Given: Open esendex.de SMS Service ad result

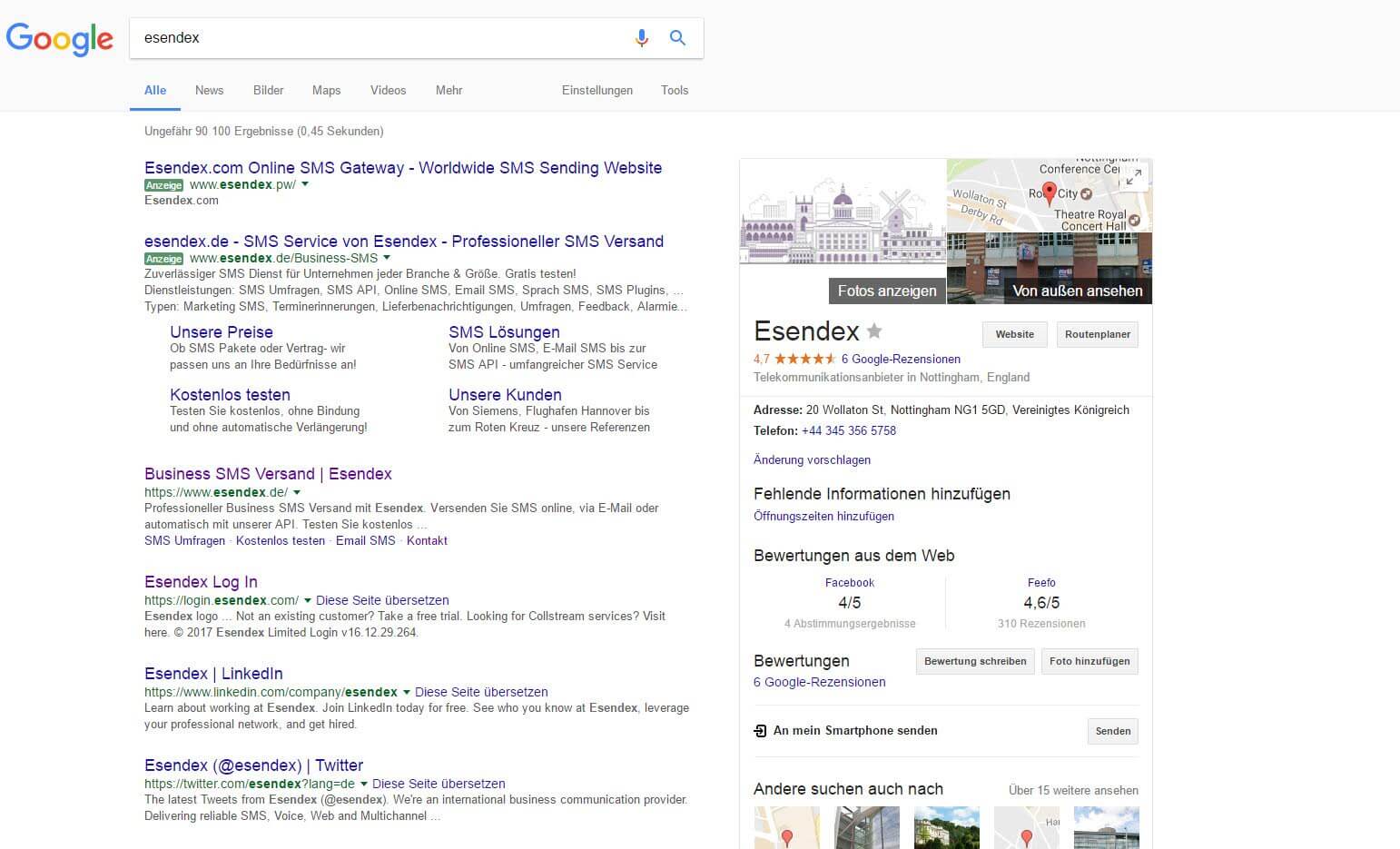Looking at the screenshot, I should coord(404,242).
